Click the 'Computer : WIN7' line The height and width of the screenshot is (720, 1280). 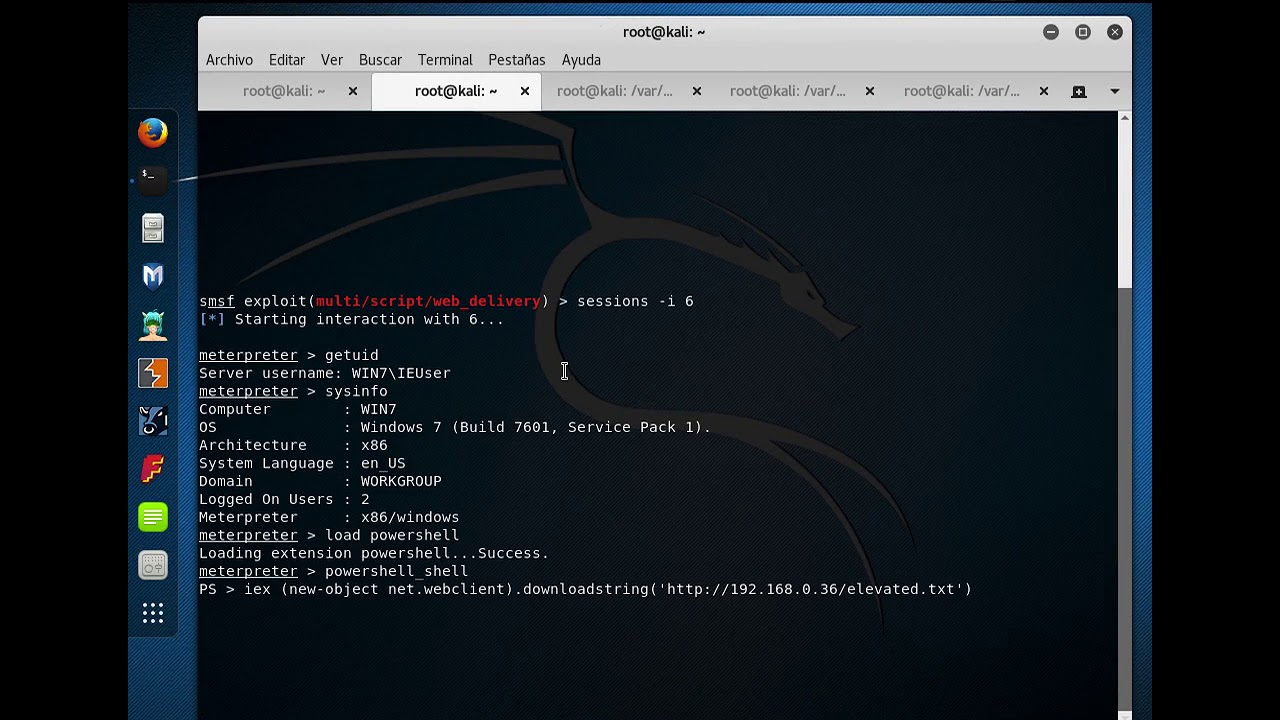298,409
